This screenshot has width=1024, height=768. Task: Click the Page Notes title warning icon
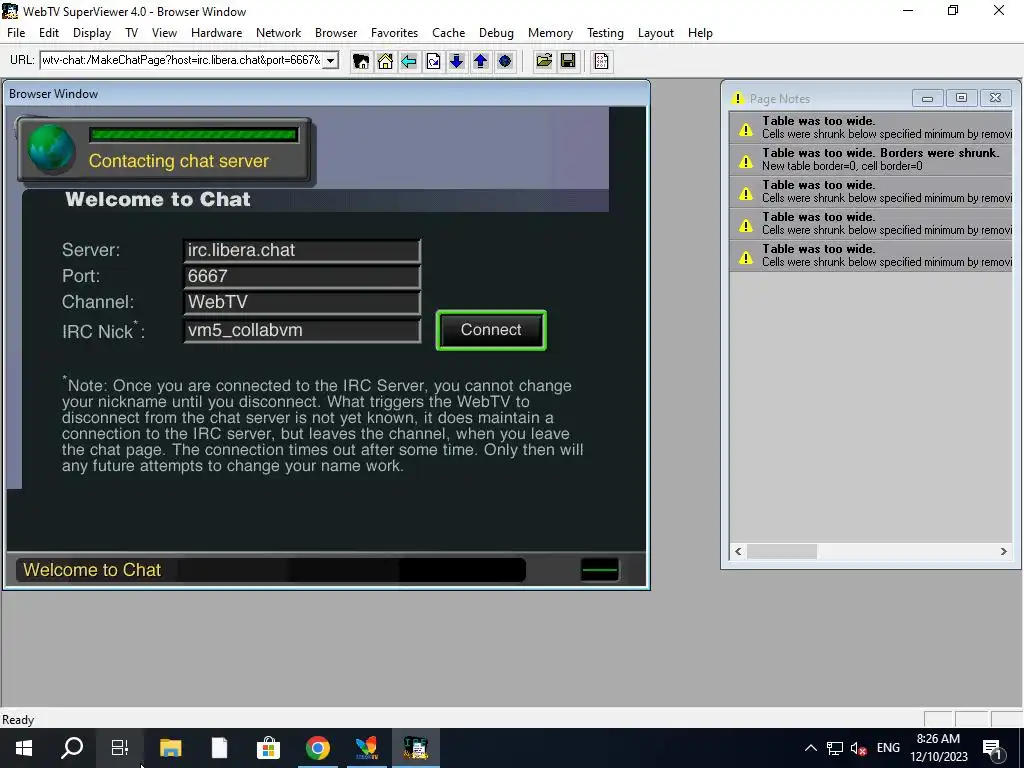(x=738, y=99)
